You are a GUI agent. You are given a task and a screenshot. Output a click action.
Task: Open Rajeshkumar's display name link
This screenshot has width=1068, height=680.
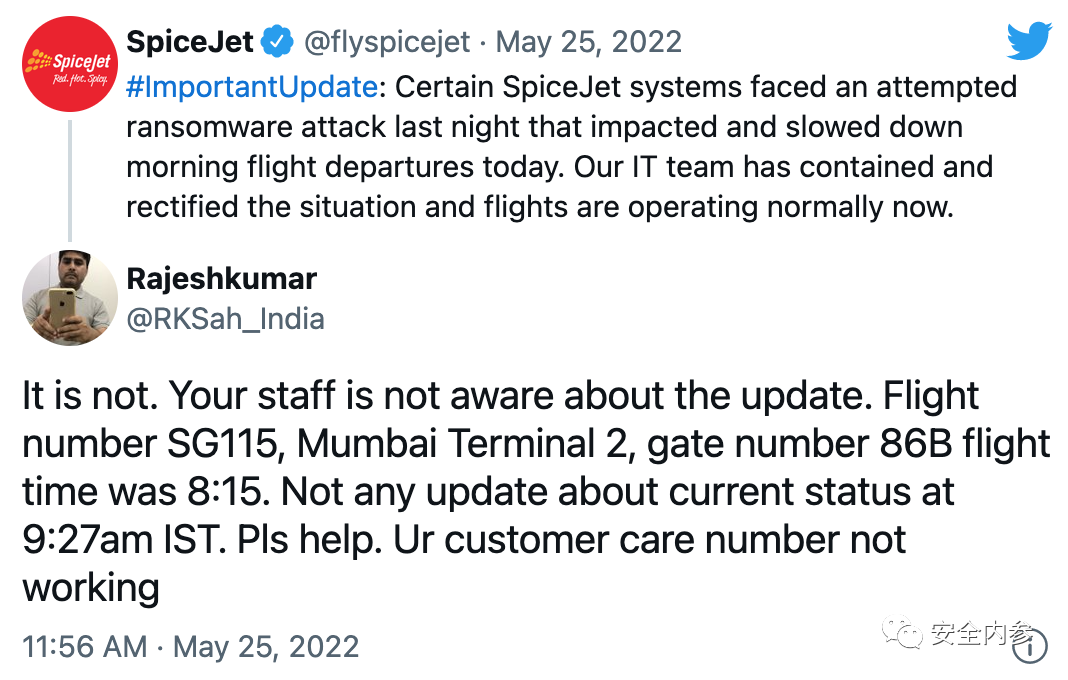tap(221, 277)
